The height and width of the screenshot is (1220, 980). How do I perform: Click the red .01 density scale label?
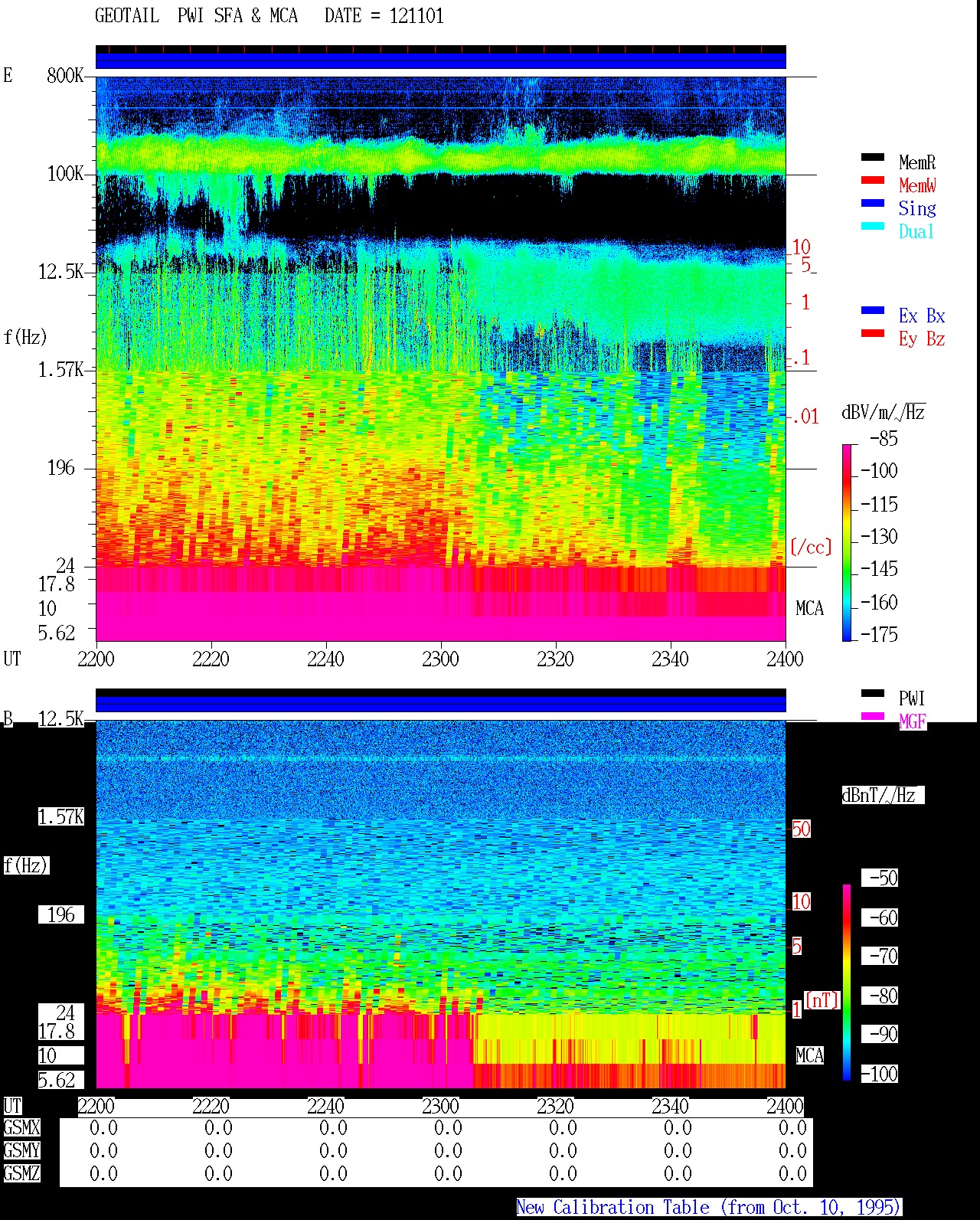pyautogui.click(x=805, y=417)
